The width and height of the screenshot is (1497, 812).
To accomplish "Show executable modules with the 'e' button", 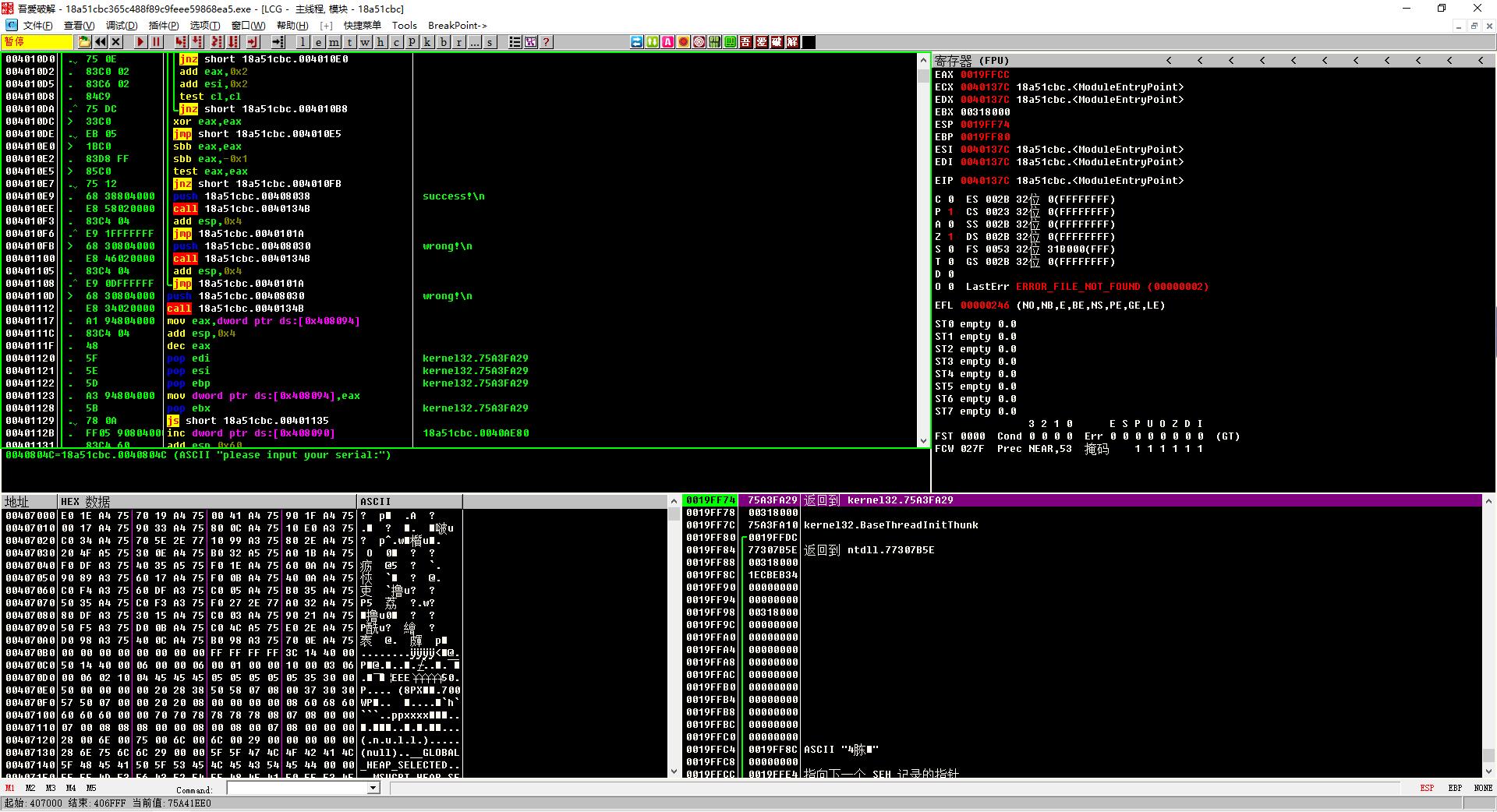I will [318, 42].
